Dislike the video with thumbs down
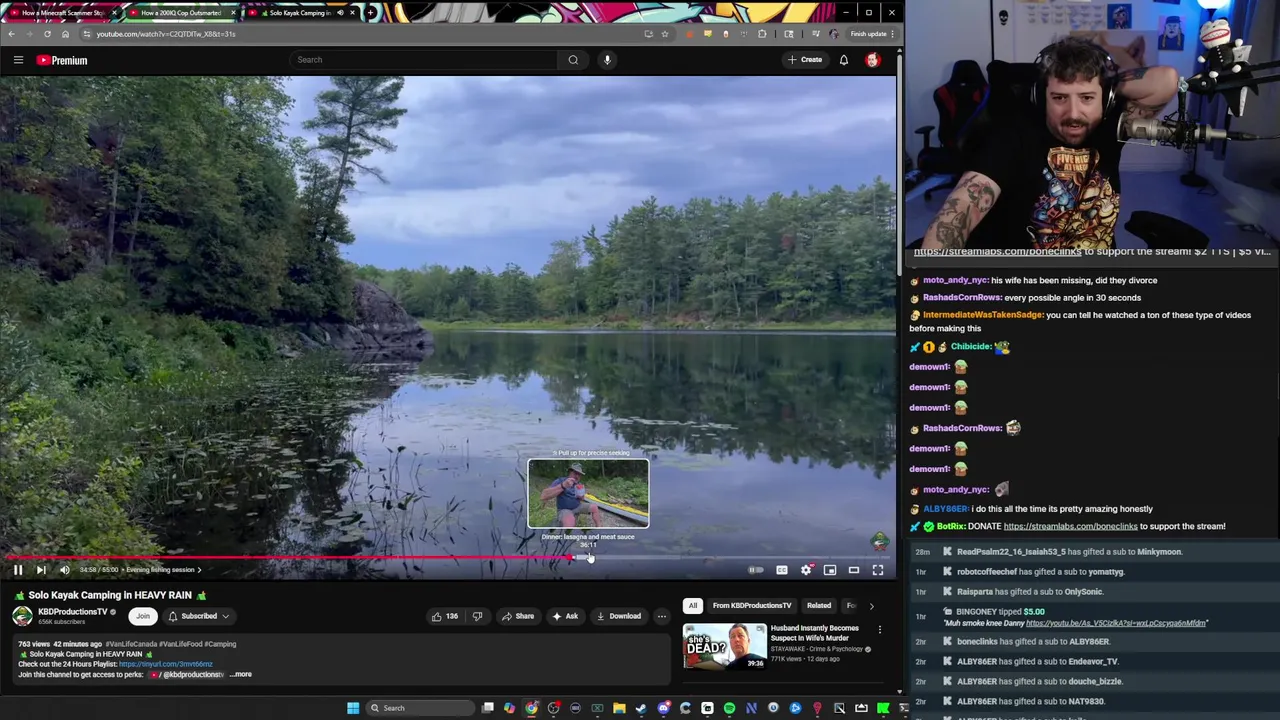This screenshot has height=720, width=1280. [x=477, y=616]
